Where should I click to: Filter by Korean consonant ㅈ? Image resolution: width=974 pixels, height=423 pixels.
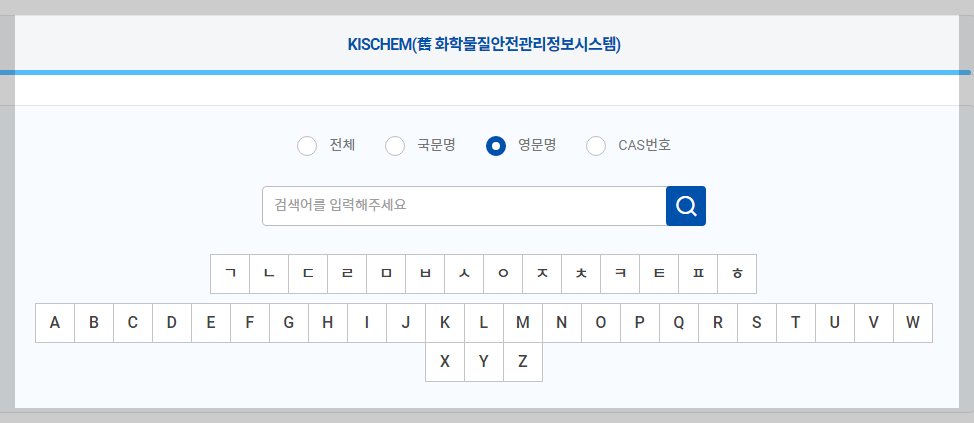point(542,273)
